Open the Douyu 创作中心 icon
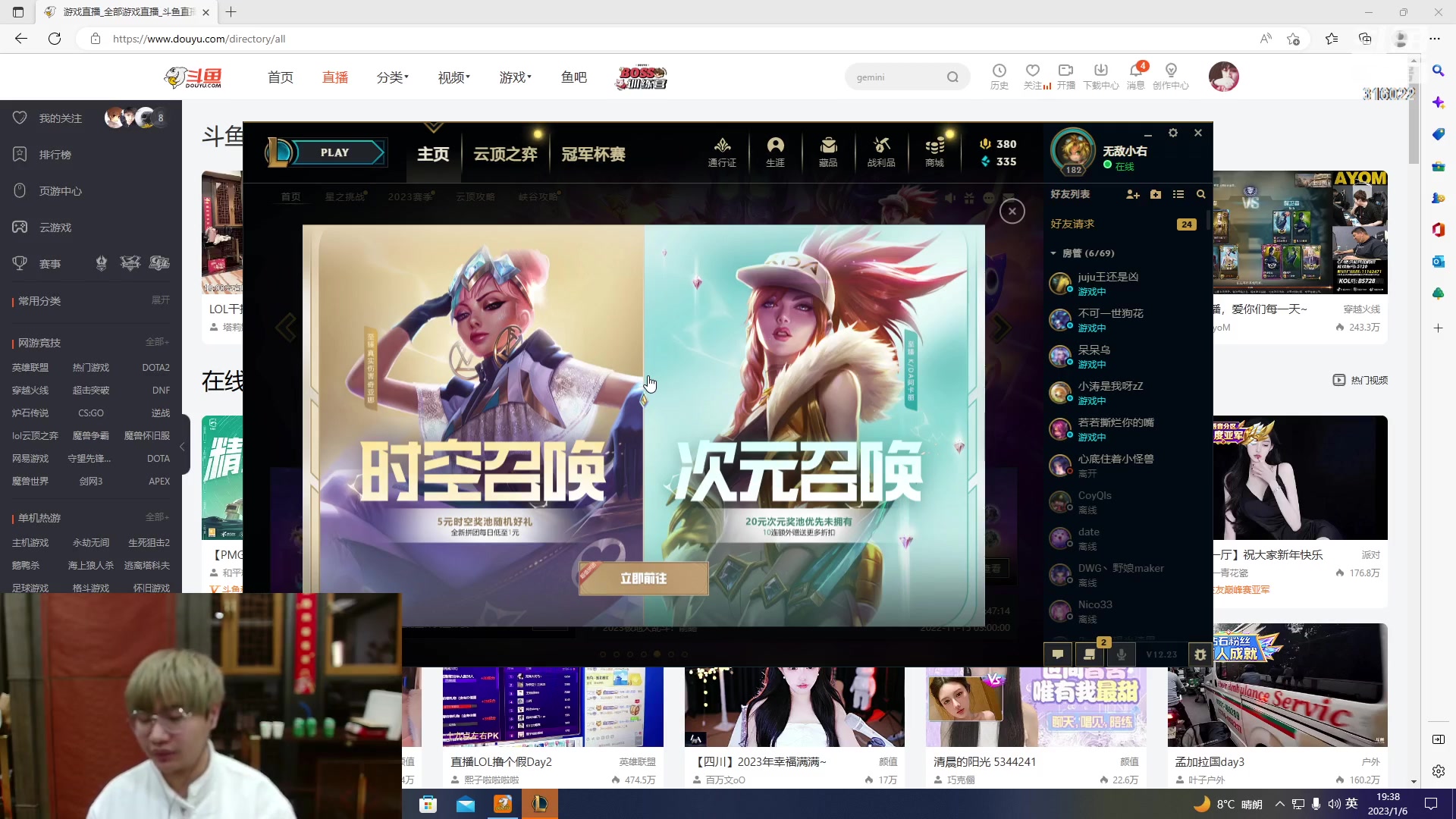The height and width of the screenshot is (819, 1456). pos(1171,77)
